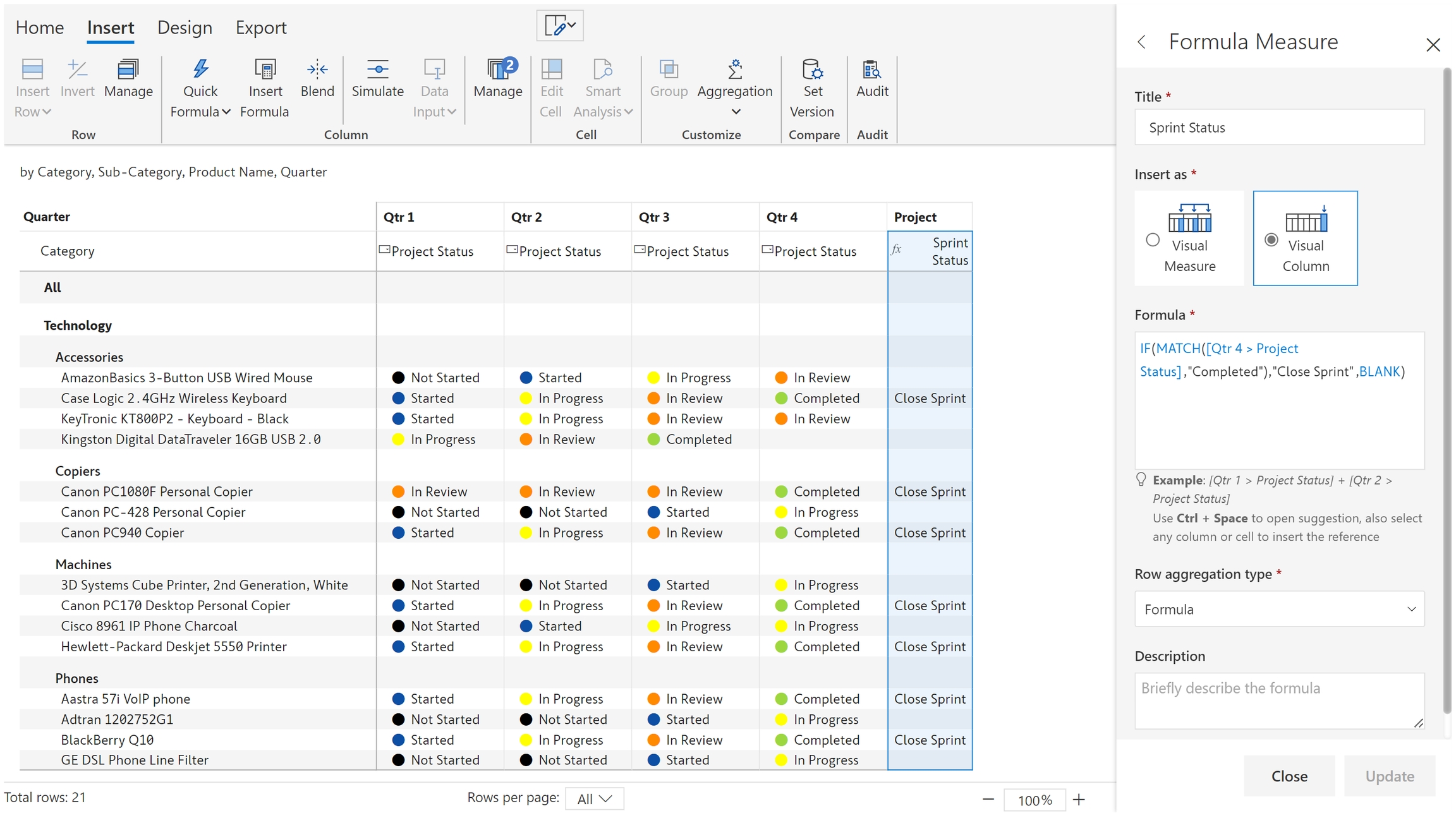The width and height of the screenshot is (1456, 818).
Task: Click Manage columns icon with badge
Action: pos(499,69)
